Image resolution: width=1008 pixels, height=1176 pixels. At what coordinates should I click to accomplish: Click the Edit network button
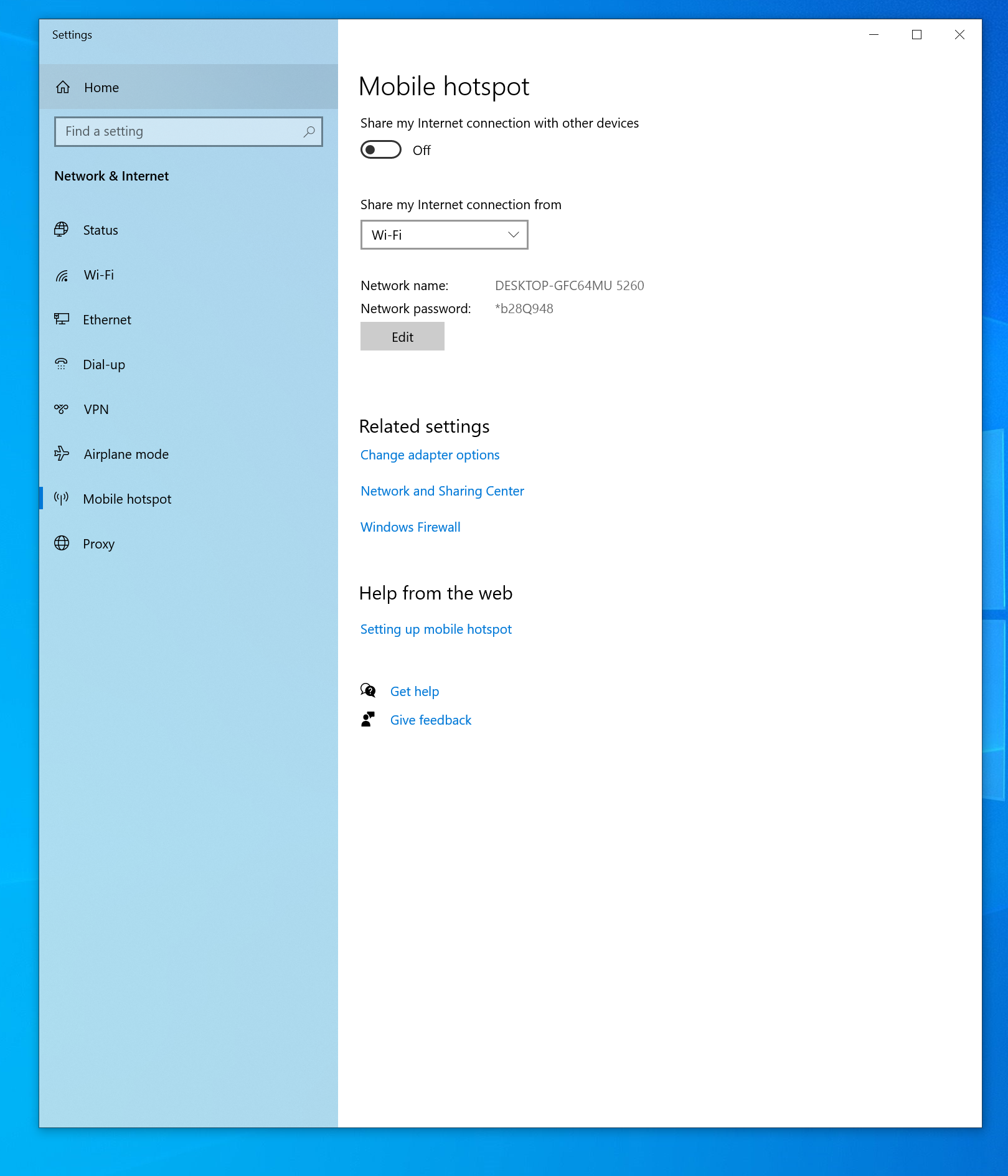pyautogui.click(x=402, y=336)
